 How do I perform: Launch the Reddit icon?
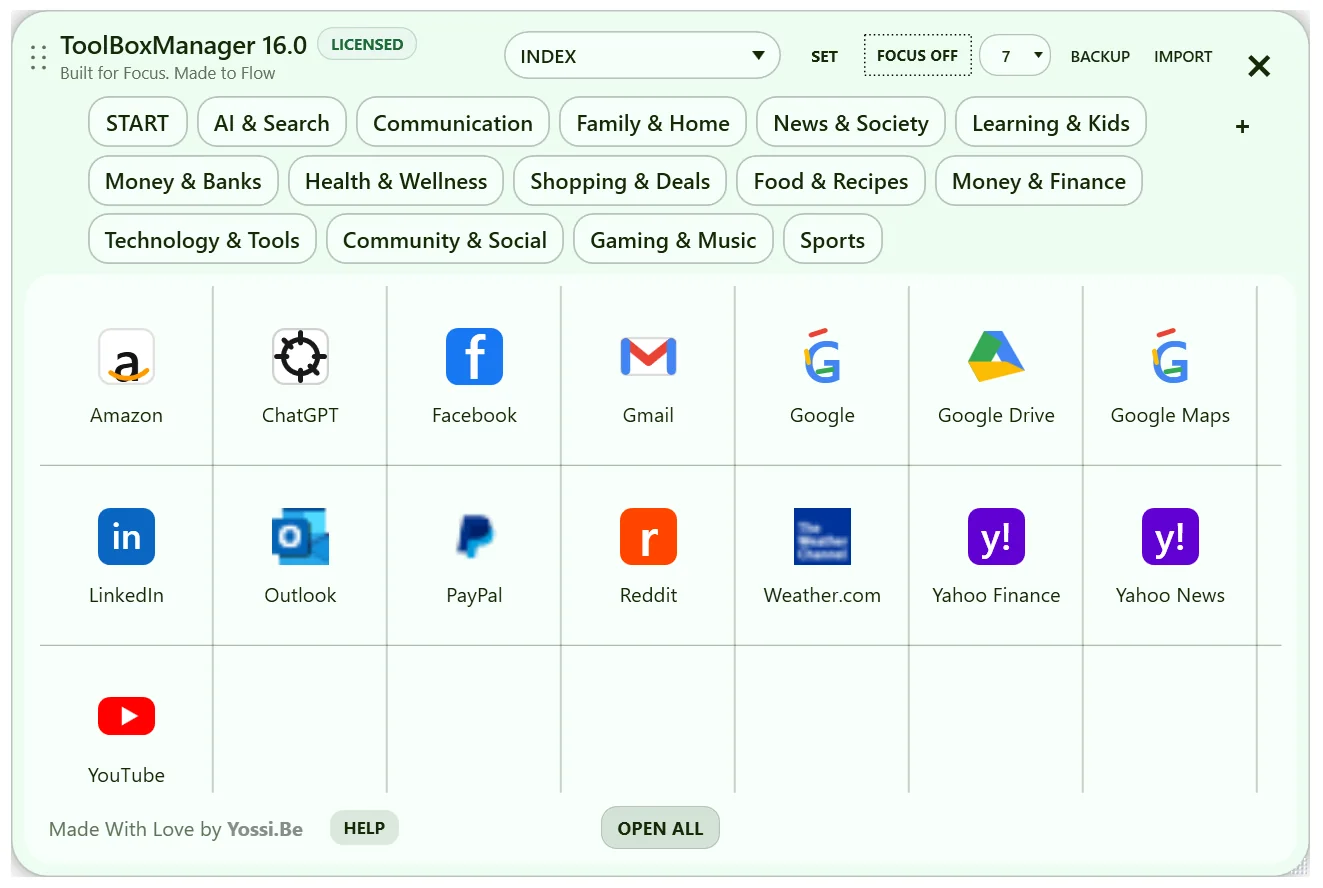(x=648, y=537)
